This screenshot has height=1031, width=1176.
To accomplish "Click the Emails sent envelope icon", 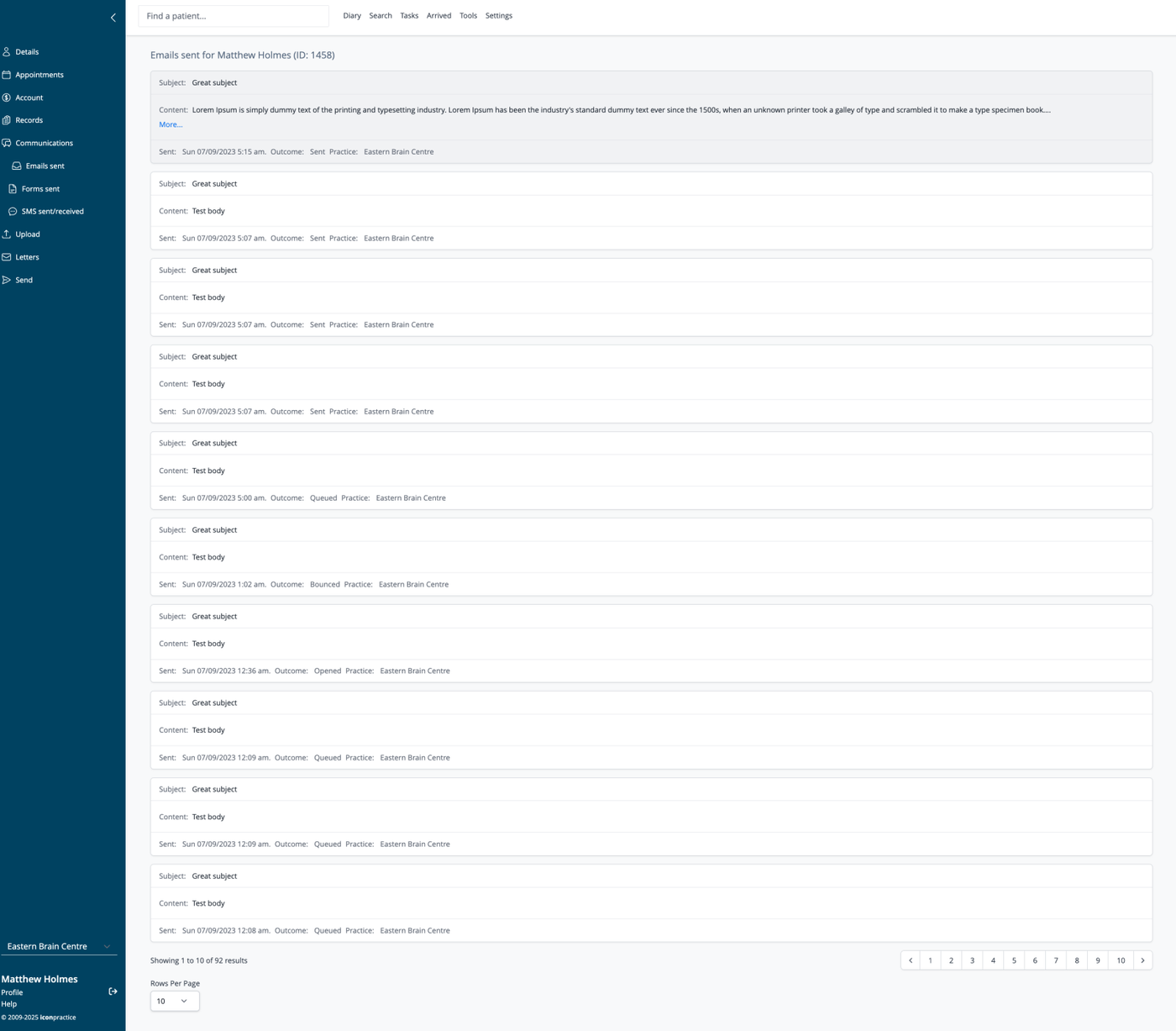I will coord(17,166).
